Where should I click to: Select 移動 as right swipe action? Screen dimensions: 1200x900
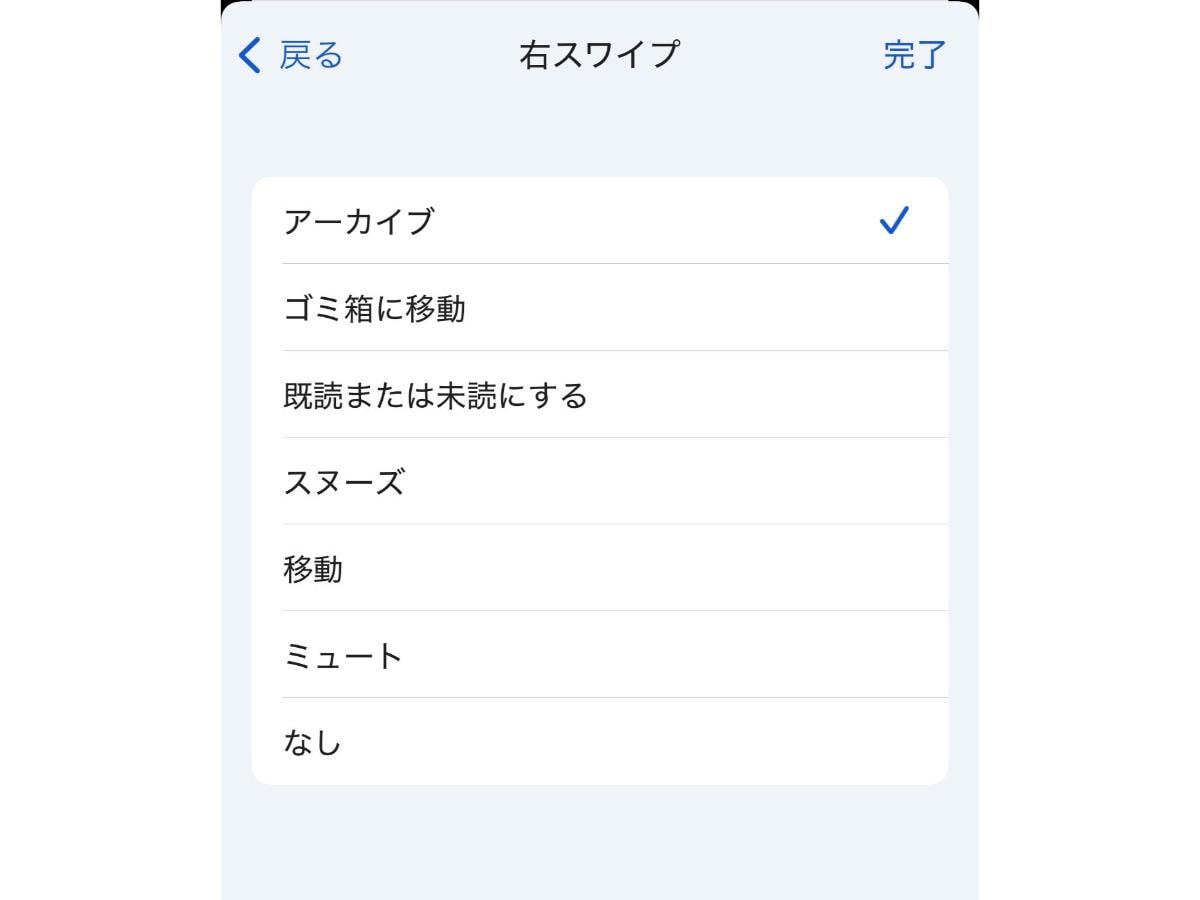[x=600, y=568]
